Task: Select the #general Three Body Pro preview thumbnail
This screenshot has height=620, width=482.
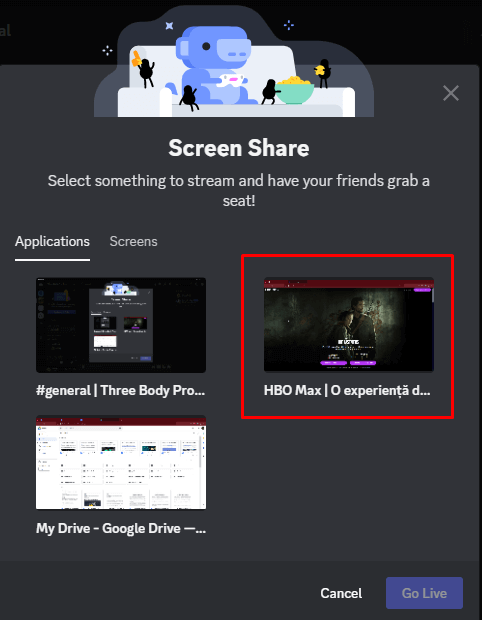Action: pyautogui.click(x=121, y=325)
